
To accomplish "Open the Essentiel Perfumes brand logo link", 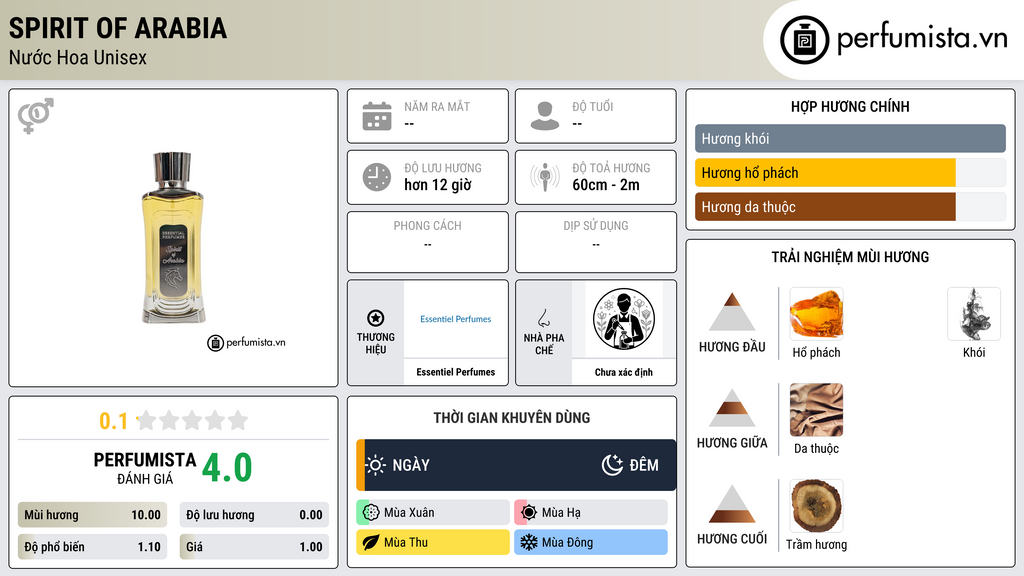I will [x=455, y=319].
